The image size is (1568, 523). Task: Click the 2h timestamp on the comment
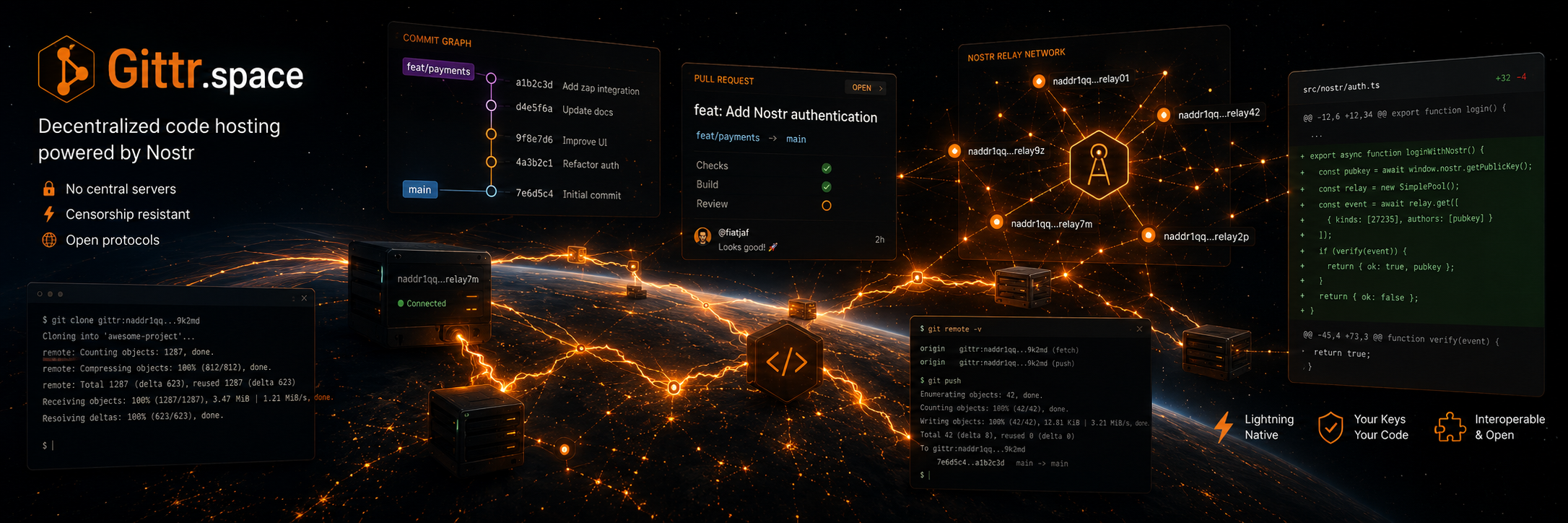[x=879, y=239]
